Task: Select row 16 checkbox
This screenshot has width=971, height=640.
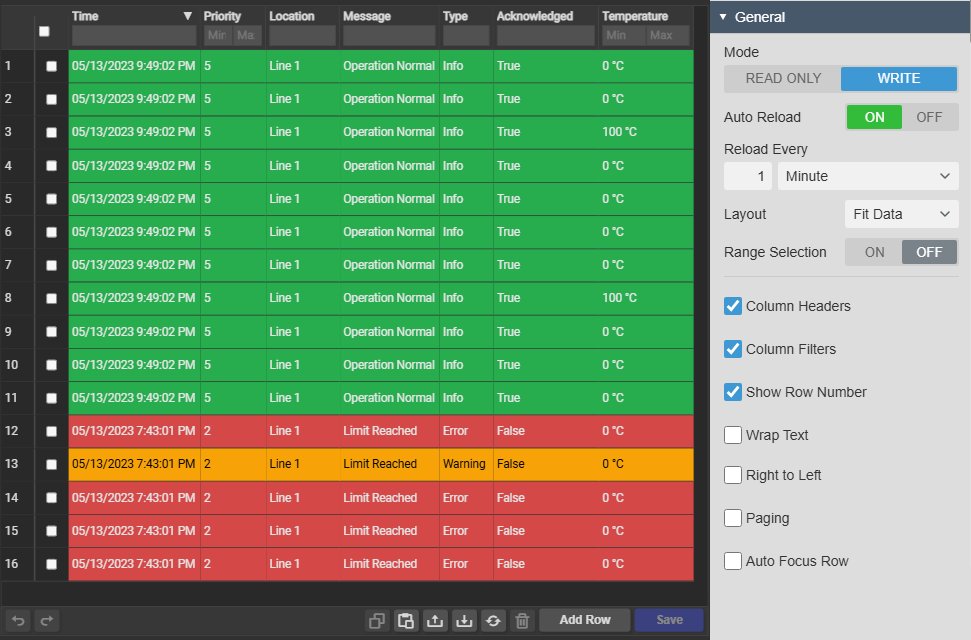Action: click(x=51, y=564)
